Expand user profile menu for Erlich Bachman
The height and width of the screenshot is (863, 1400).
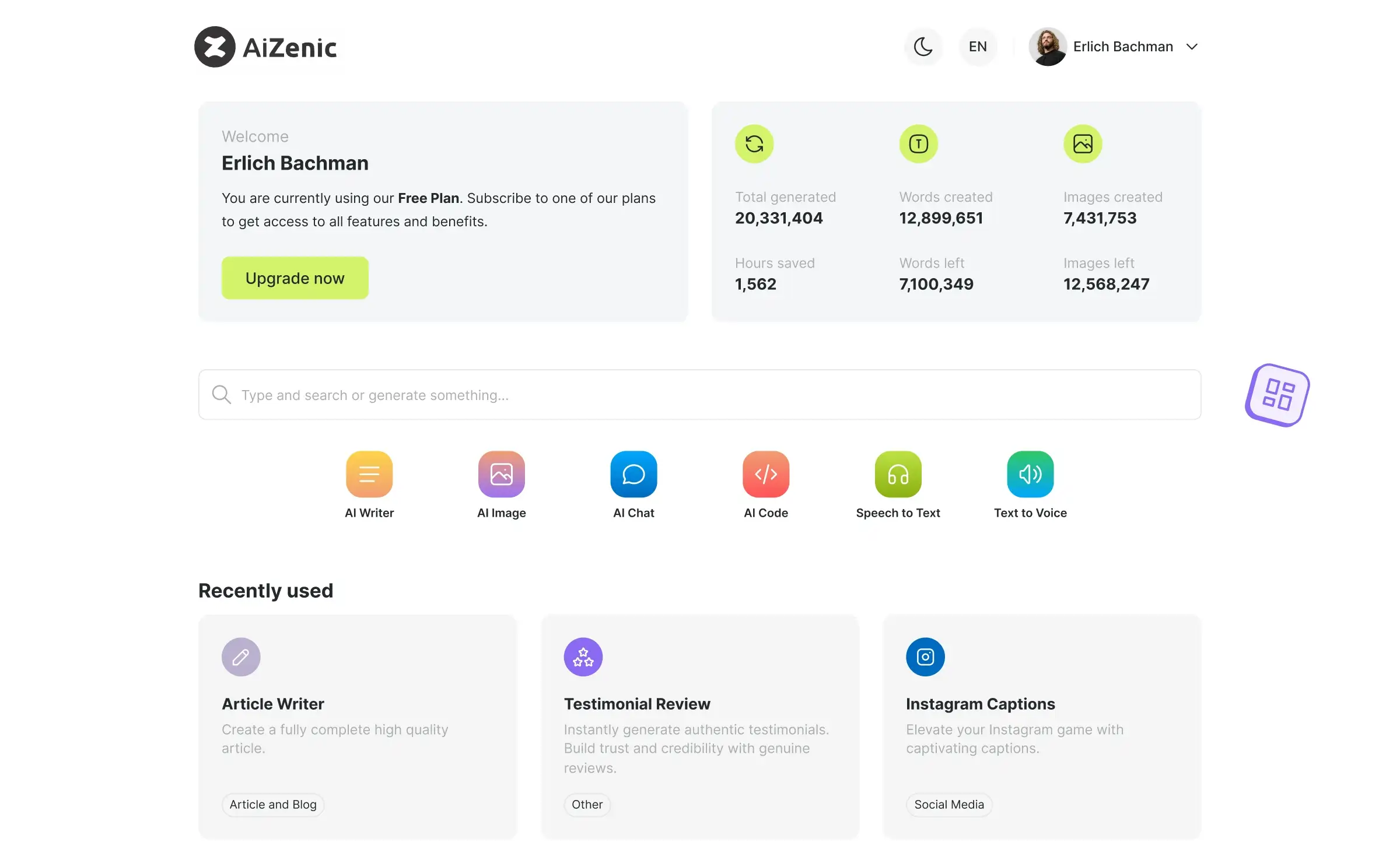point(1193,46)
